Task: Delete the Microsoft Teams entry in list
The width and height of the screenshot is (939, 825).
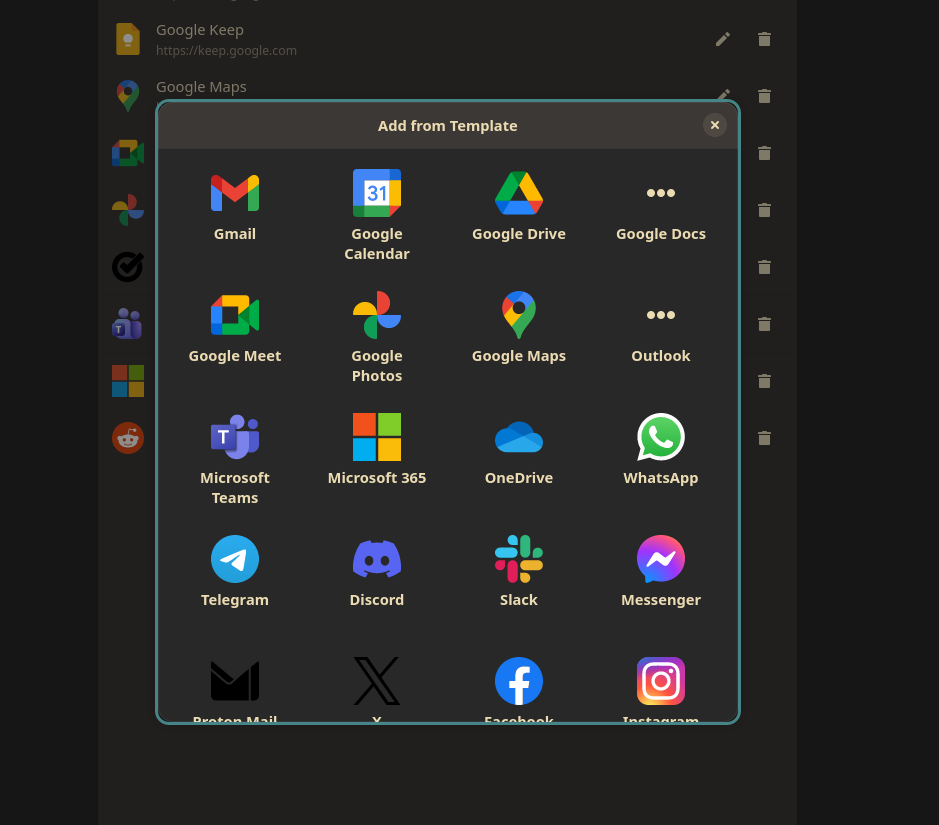Action: [764, 324]
